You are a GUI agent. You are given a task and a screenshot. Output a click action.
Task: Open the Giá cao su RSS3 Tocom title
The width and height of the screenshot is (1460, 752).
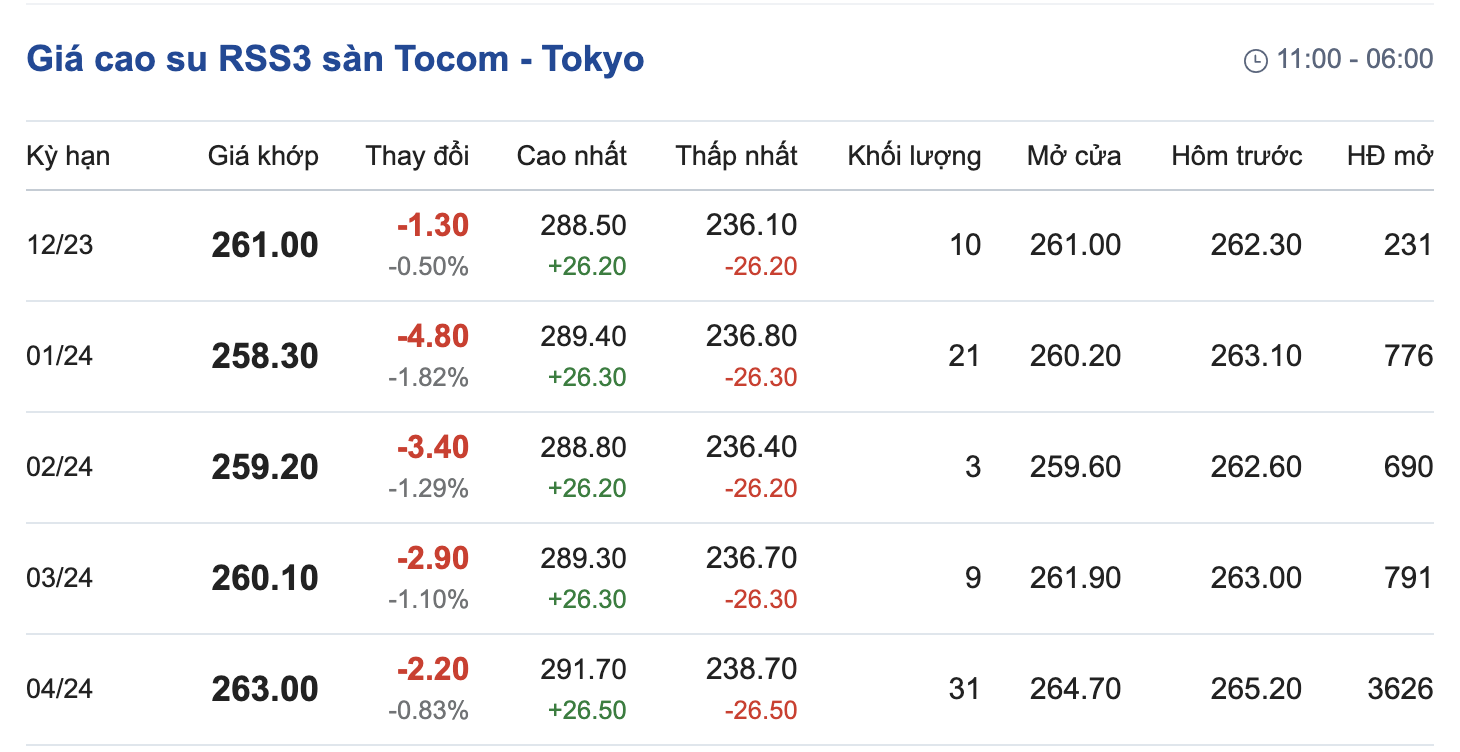coord(335,59)
